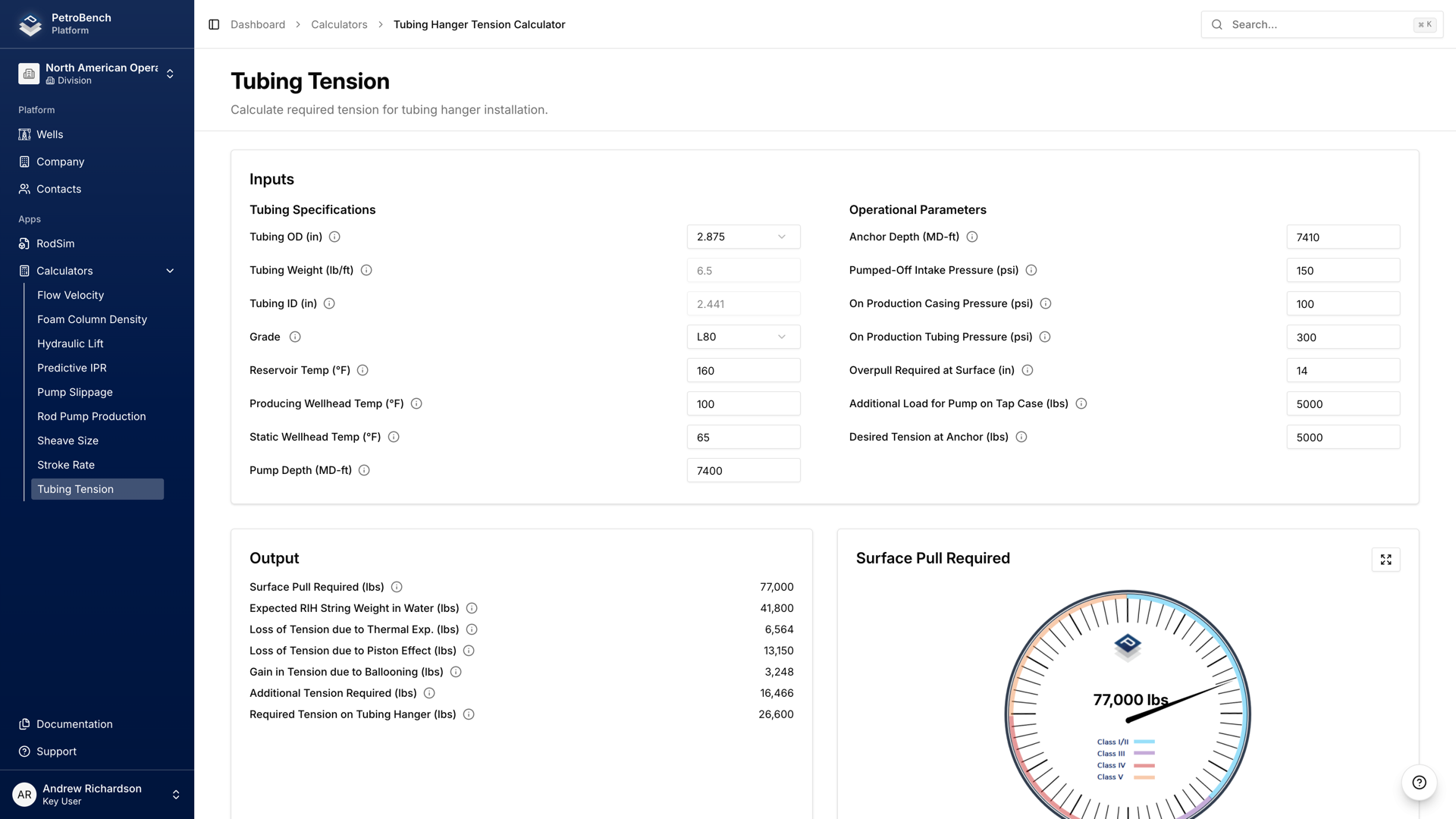Open the Calculators breadcrumb link
Screen dimensions: 1456x819
tap(339, 24)
